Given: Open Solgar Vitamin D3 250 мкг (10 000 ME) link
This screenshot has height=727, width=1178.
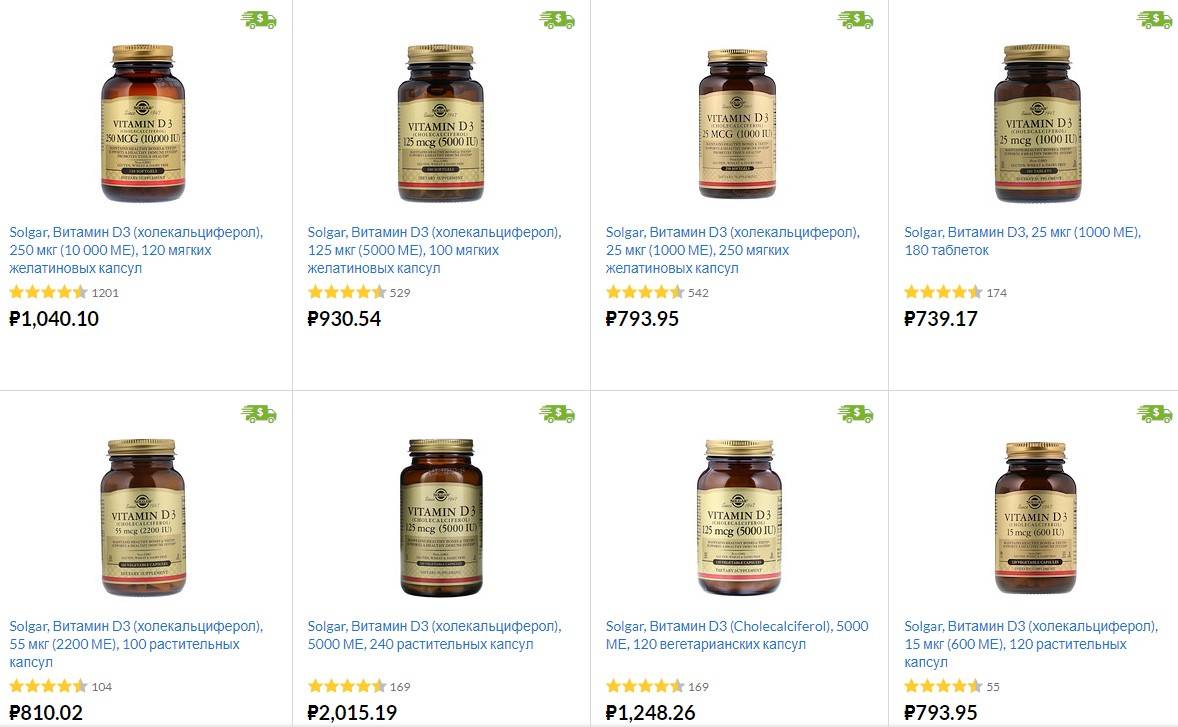Looking at the screenshot, I should (x=136, y=250).
